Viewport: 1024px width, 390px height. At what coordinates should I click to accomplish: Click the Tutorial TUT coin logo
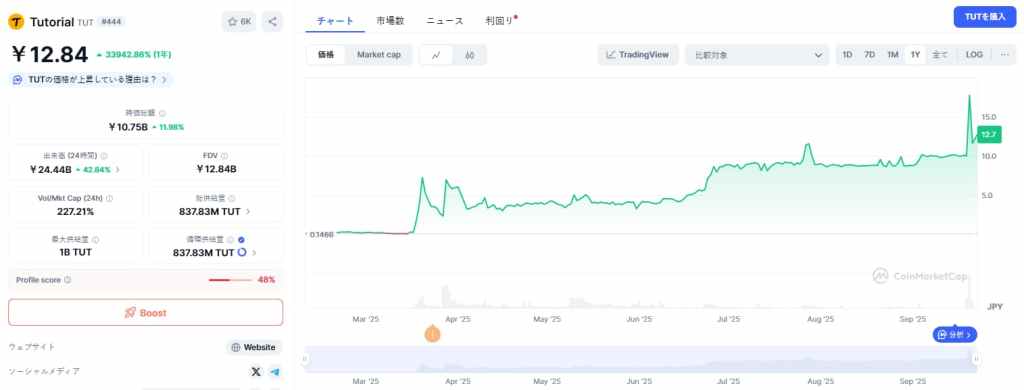(x=16, y=22)
